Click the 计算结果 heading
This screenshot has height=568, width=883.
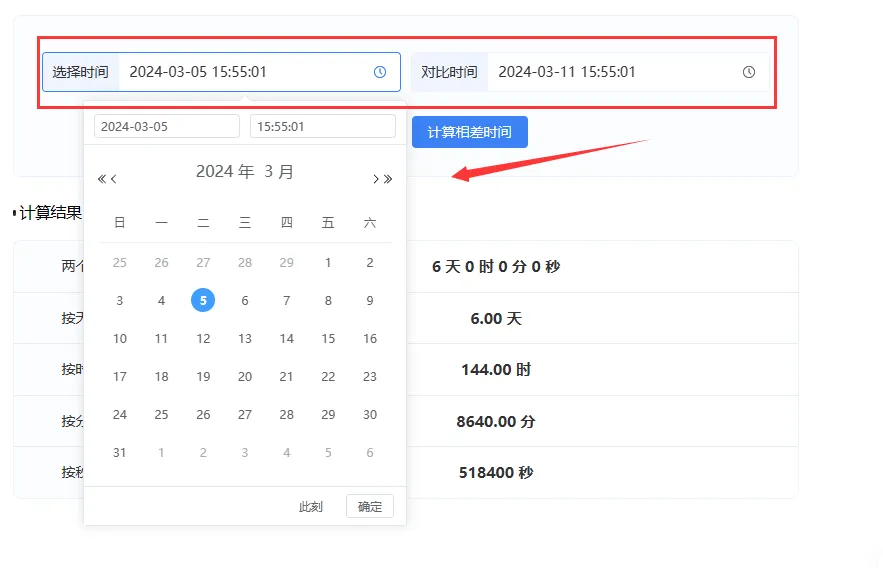tap(50, 213)
